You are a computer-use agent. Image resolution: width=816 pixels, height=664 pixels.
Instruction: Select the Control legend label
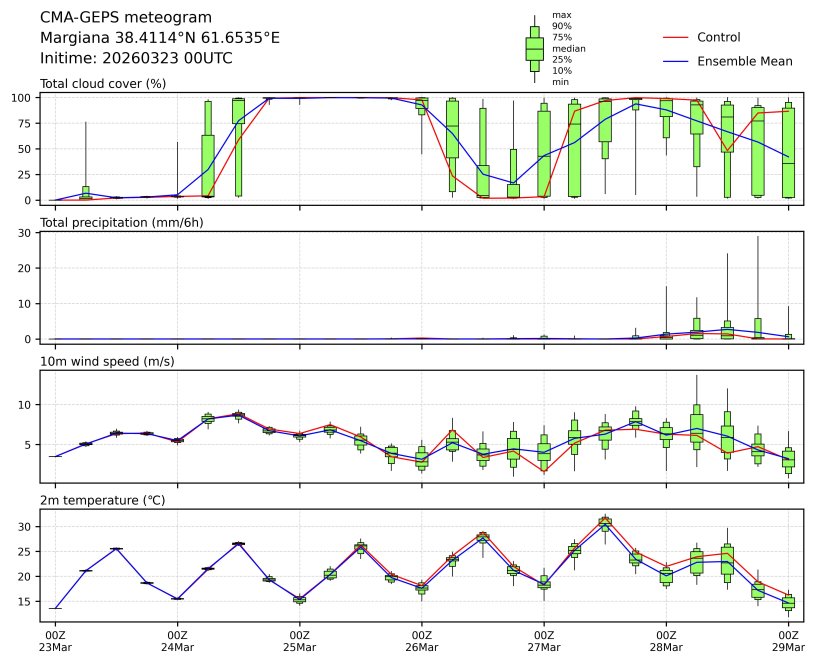(718, 38)
